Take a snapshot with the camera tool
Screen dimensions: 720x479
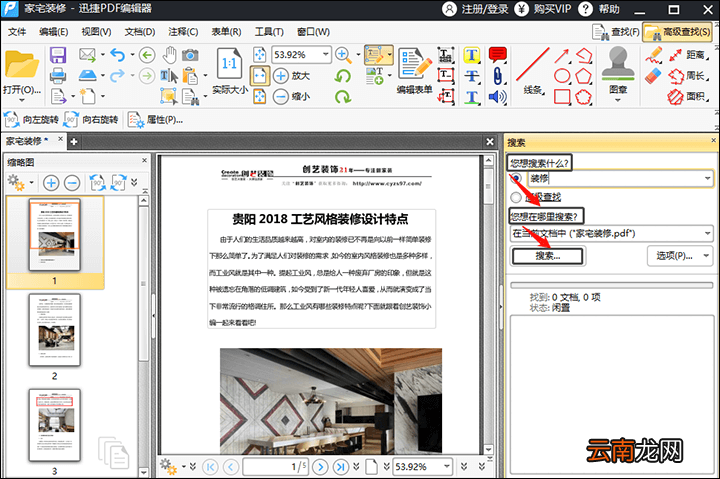190,55
